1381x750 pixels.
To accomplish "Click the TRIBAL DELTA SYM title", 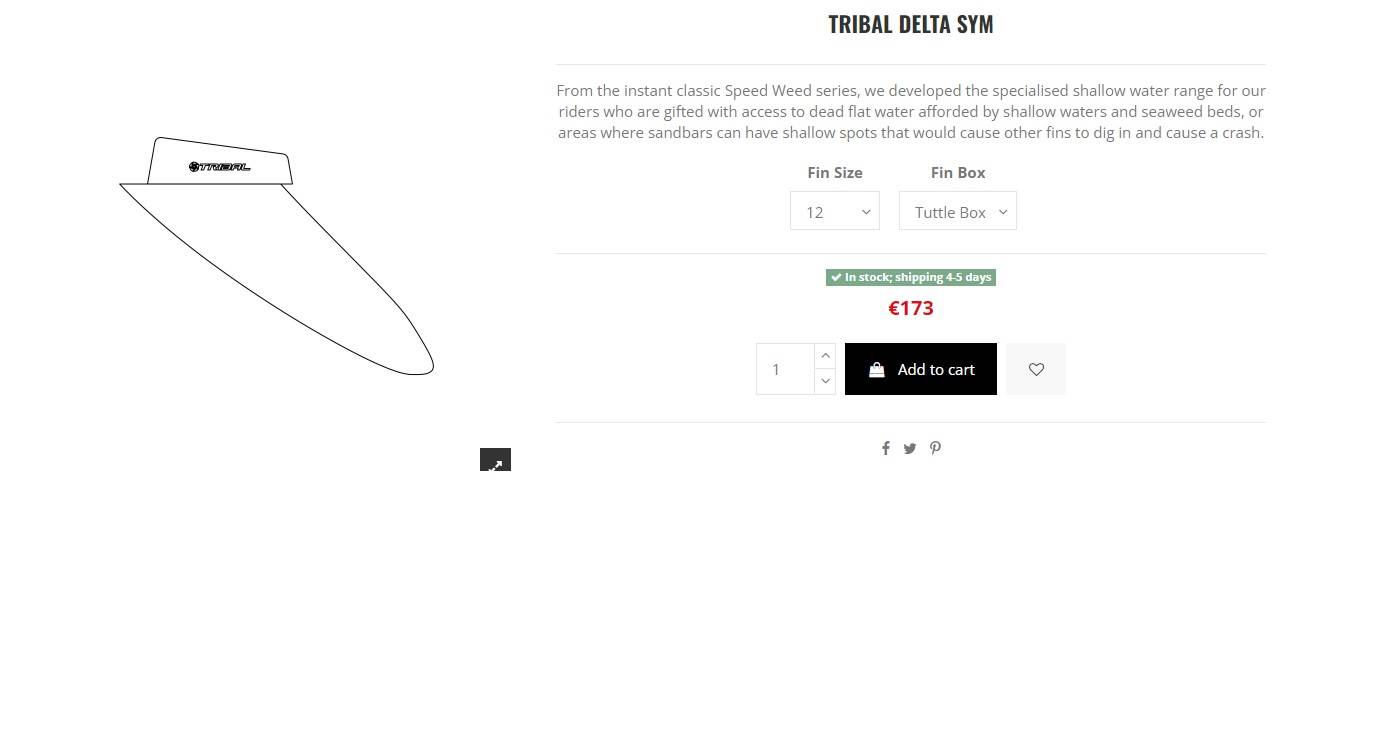I will click(910, 25).
